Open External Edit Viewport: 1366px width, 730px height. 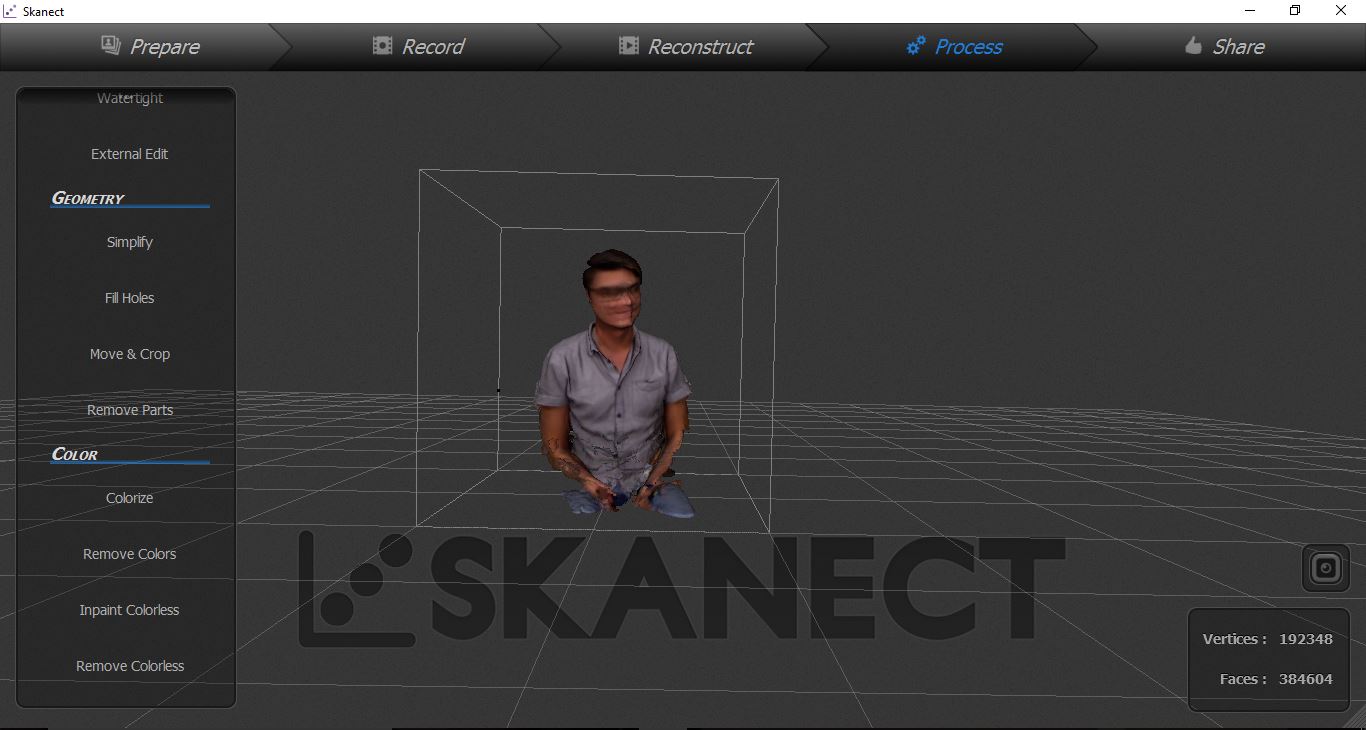point(129,154)
